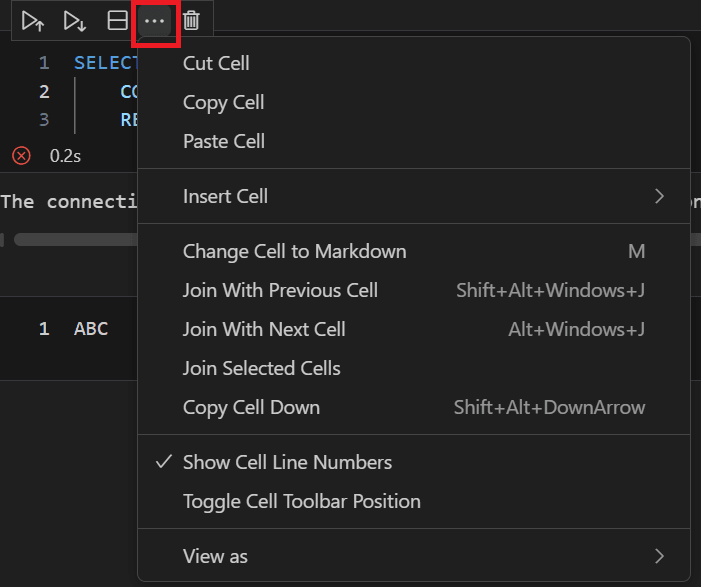Toggle Show Cell Line Numbers checkmark
Screen dimensions: 701x587
coord(164,462)
